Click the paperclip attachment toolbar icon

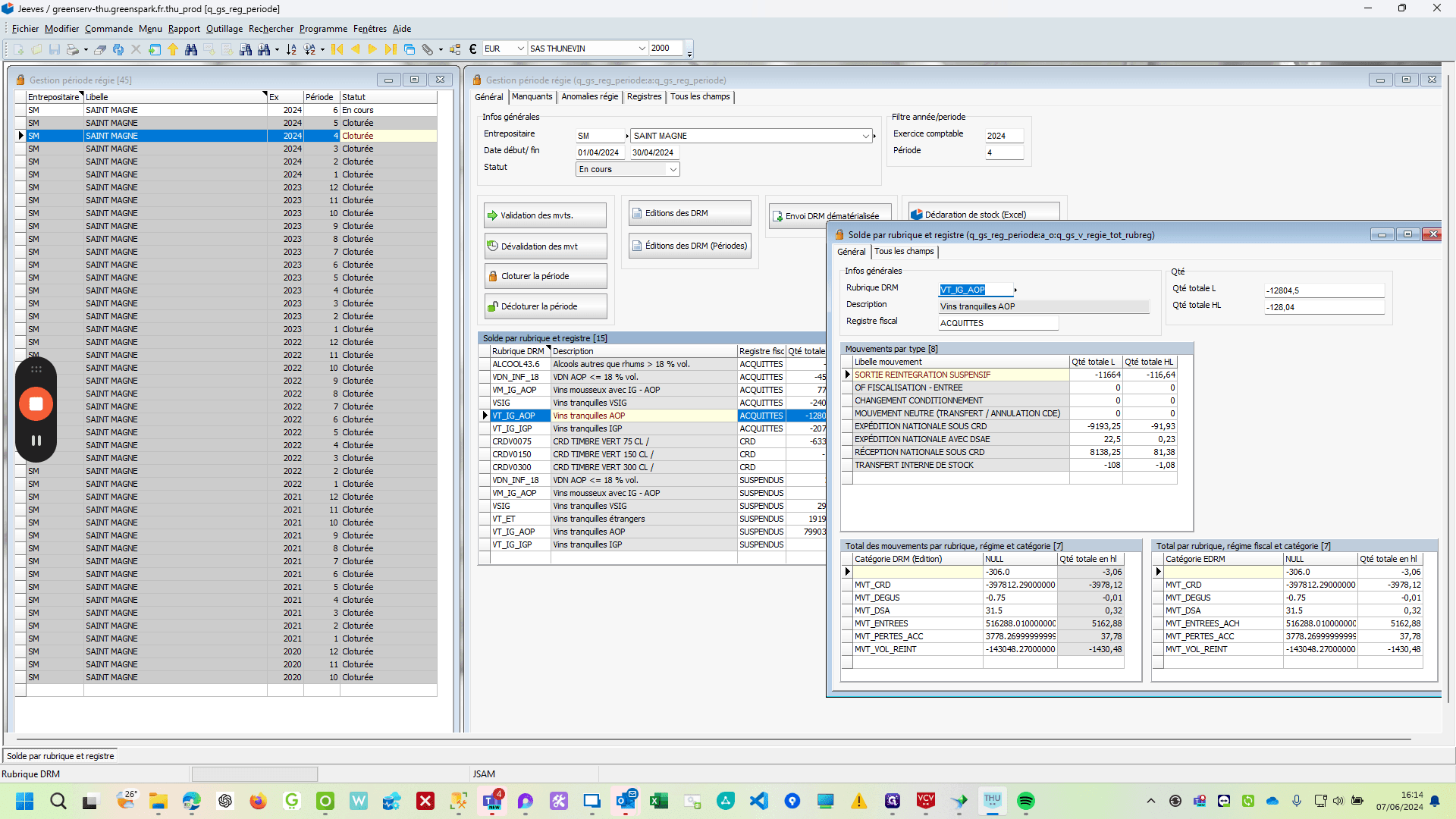pyautogui.click(x=428, y=49)
